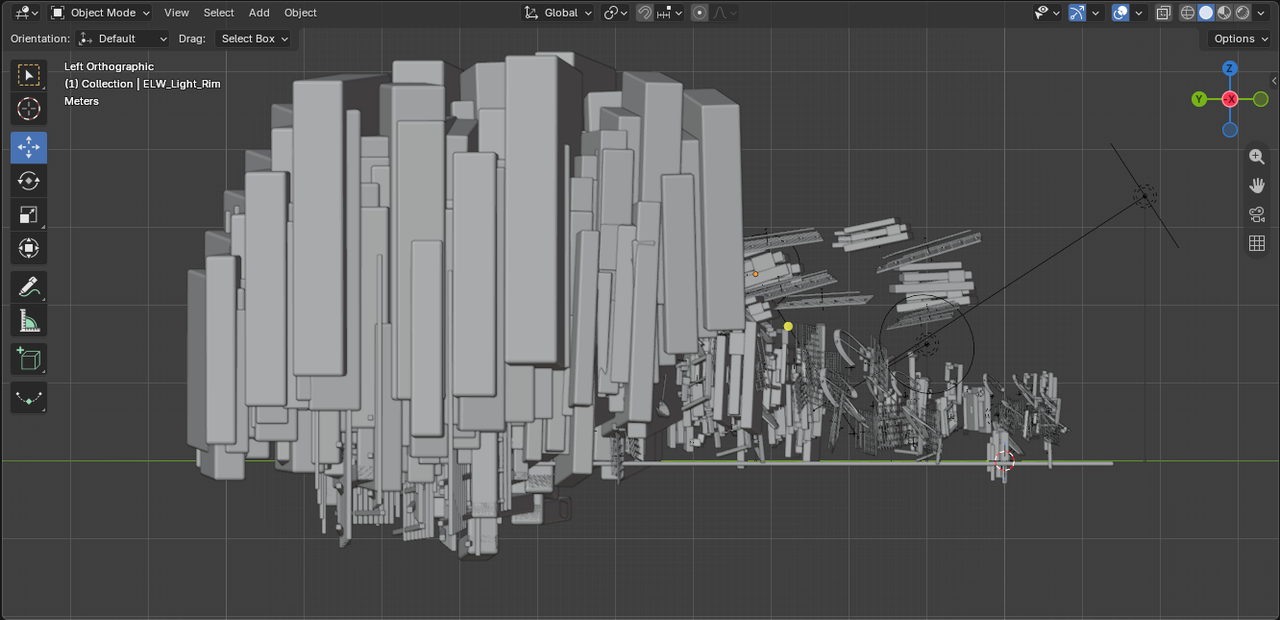Toggle snapping magnet button
The height and width of the screenshot is (620, 1280).
click(645, 13)
